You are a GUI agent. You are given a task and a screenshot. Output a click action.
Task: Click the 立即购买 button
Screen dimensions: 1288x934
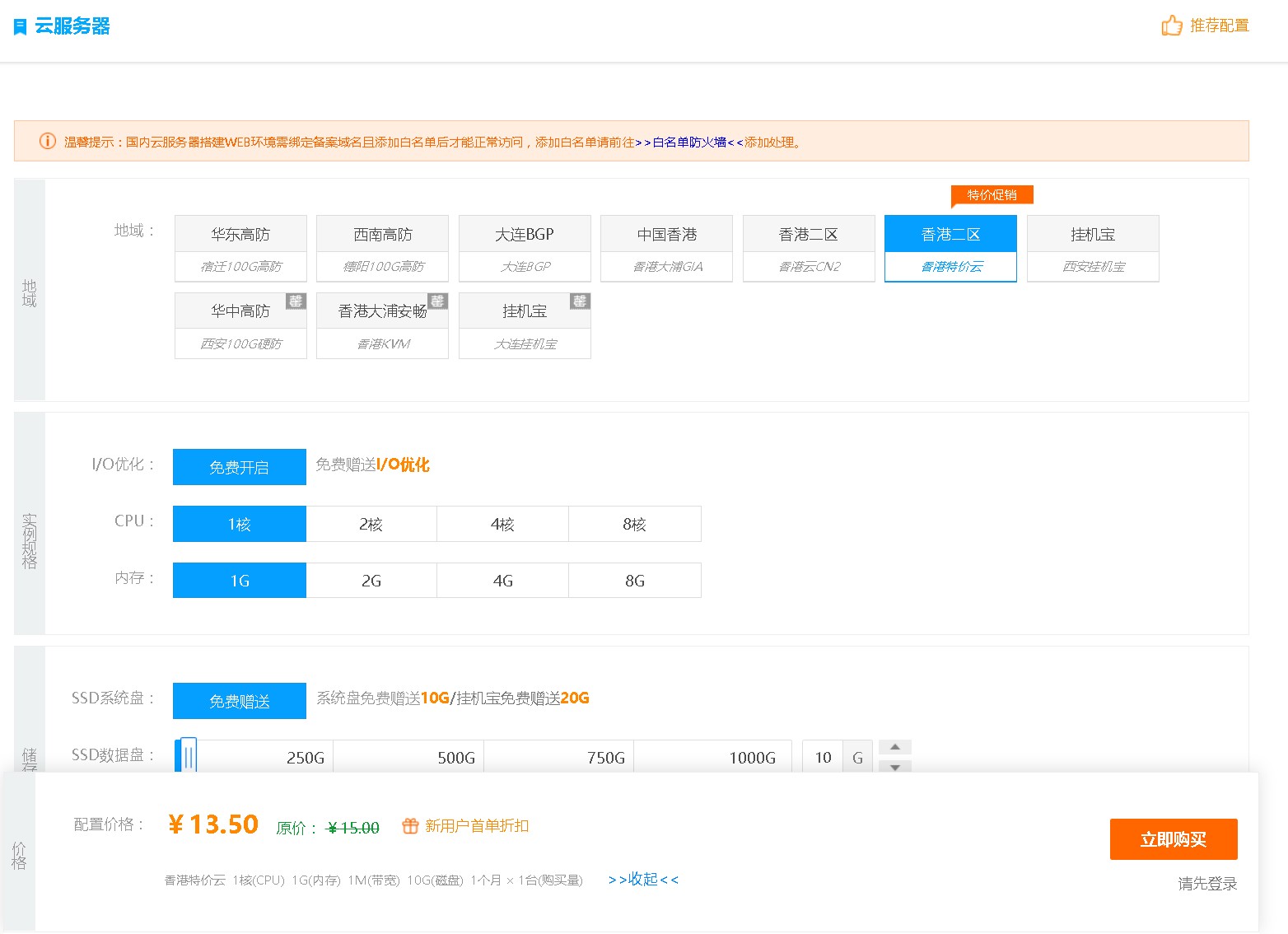coord(1174,839)
